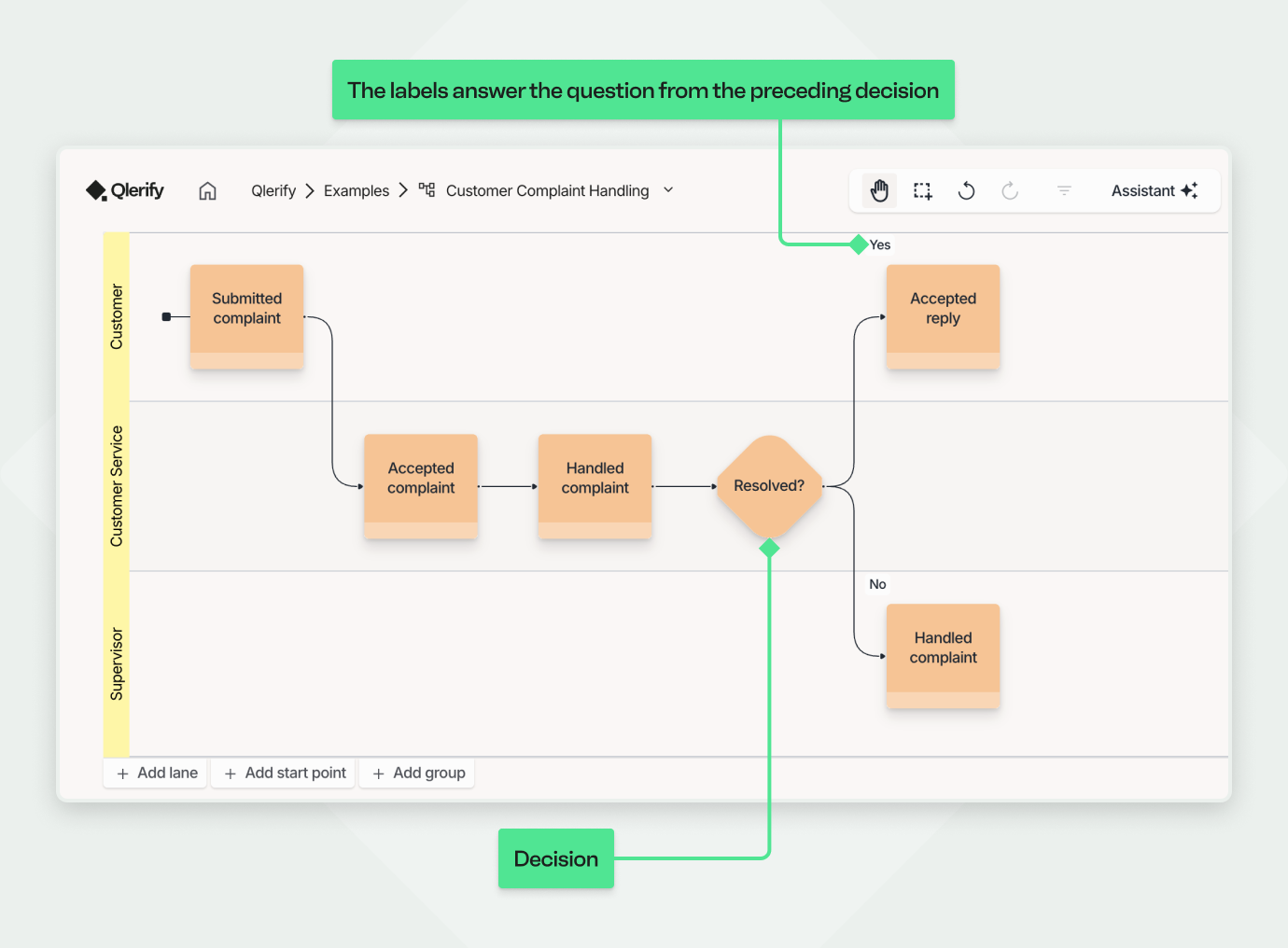Select the hand pan tool

[879, 190]
